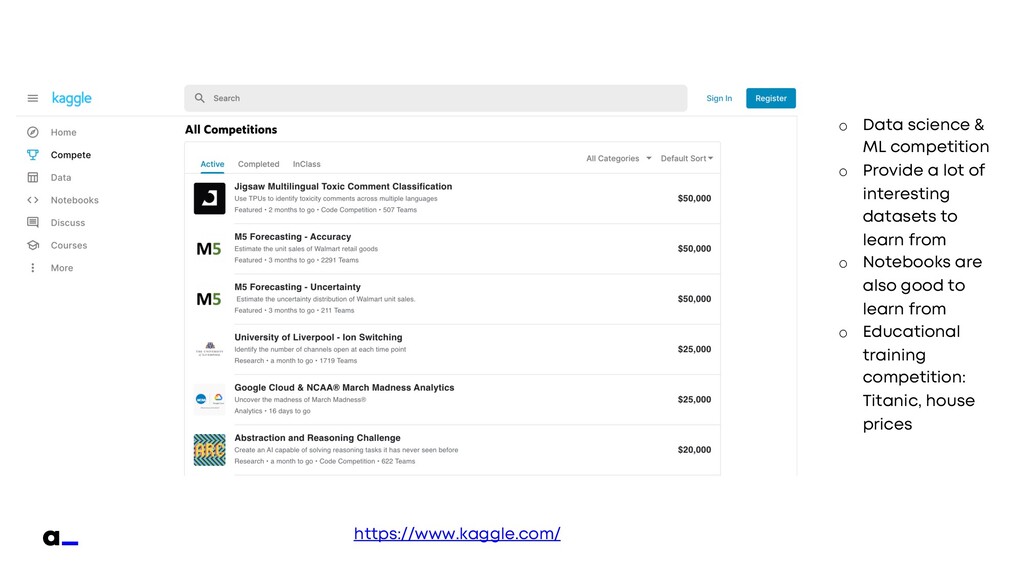Open the All Categories dropdown

click(x=618, y=159)
